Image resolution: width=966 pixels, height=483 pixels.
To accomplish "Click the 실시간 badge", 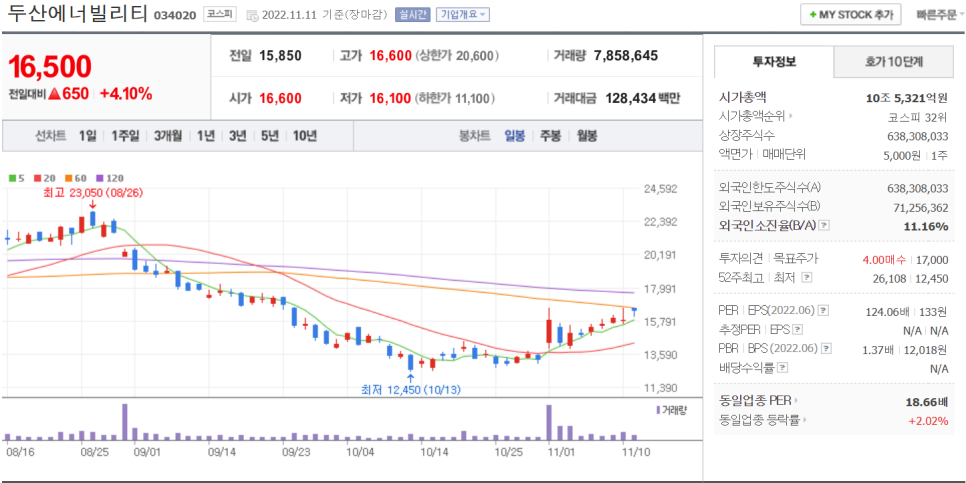I will pos(413,15).
